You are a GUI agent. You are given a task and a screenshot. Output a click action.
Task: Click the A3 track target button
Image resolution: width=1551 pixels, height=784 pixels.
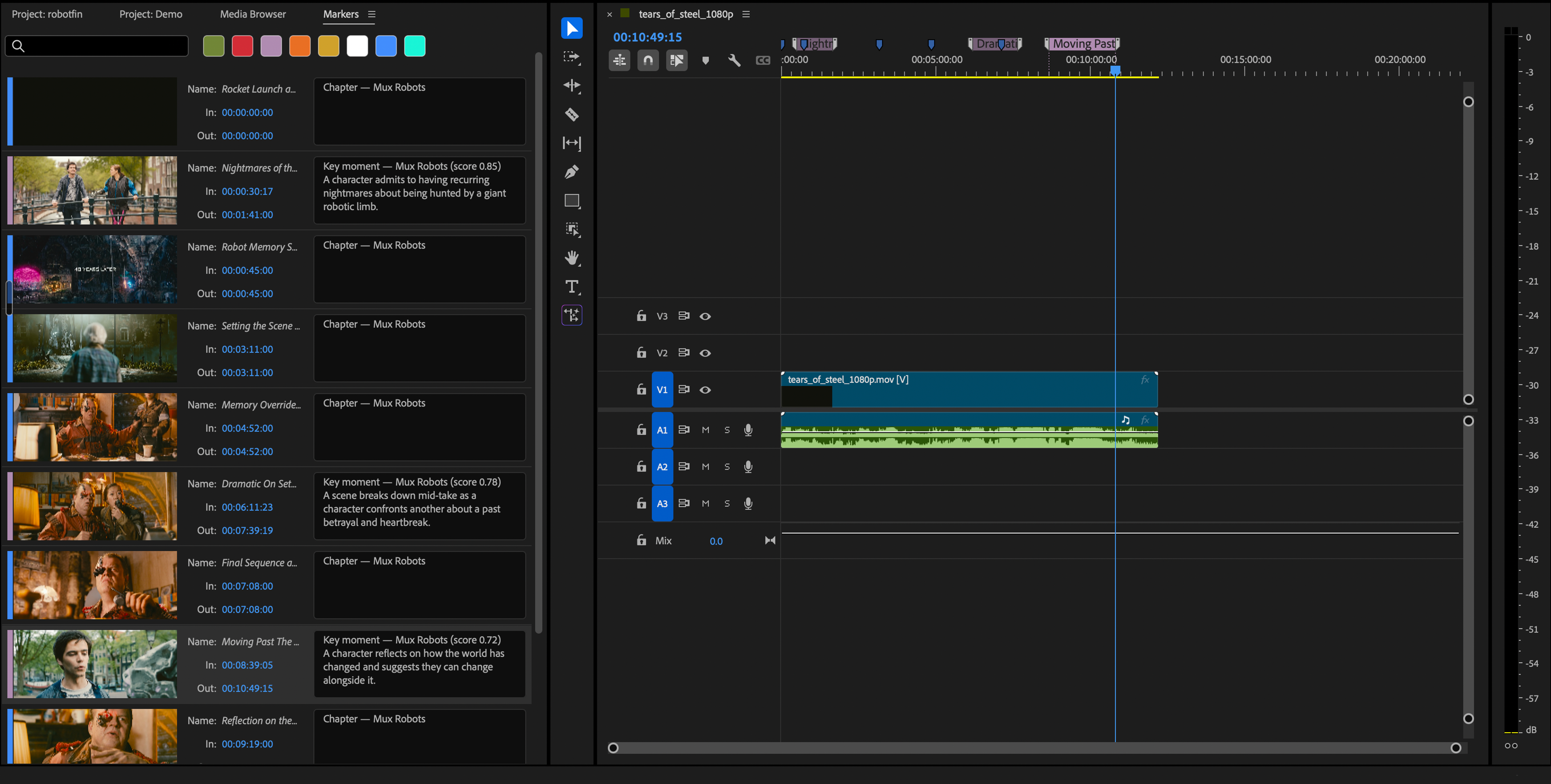point(662,503)
